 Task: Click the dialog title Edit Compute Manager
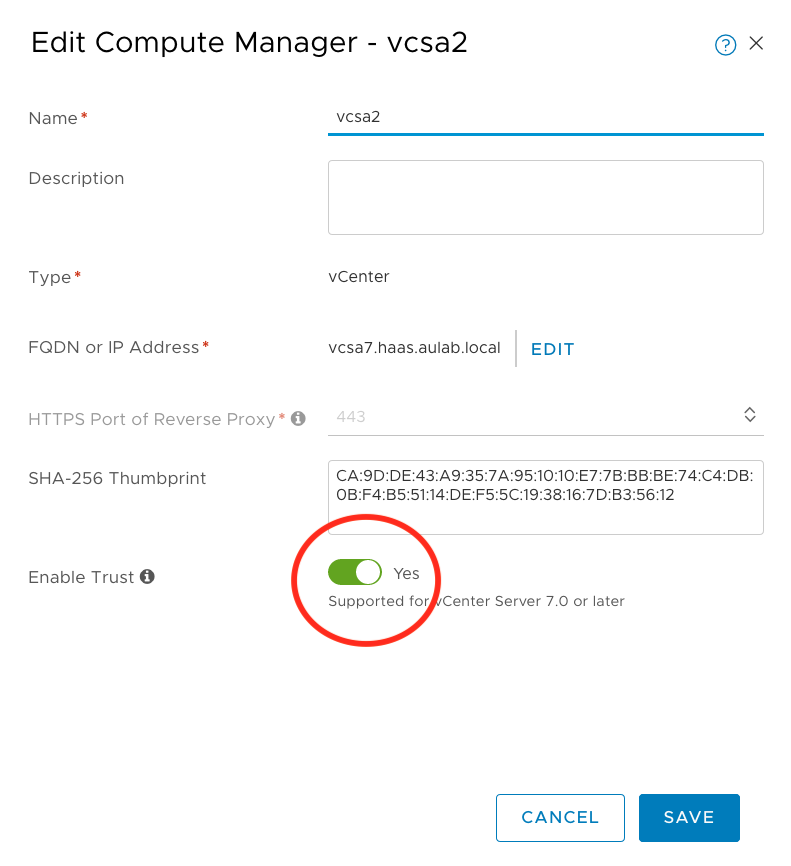(249, 43)
